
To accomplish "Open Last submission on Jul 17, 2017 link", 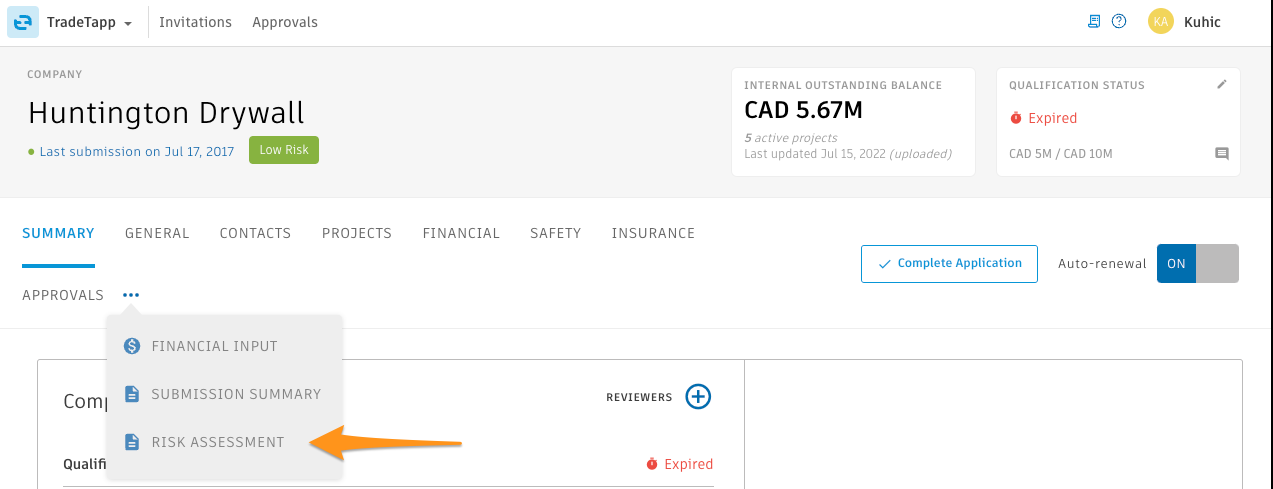I will 137,151.
